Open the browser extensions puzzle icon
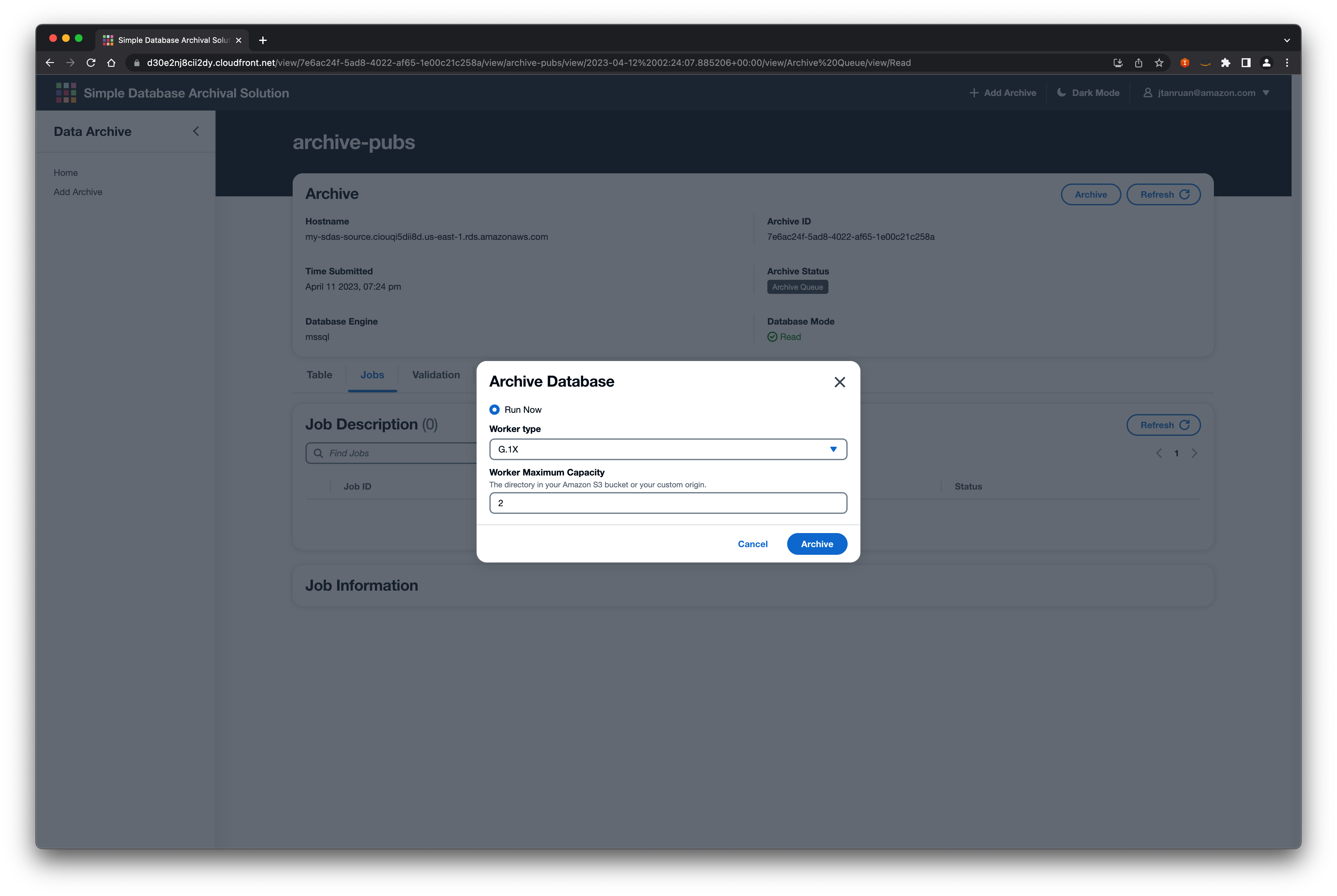1337x896 pixels. (1226, 63)
